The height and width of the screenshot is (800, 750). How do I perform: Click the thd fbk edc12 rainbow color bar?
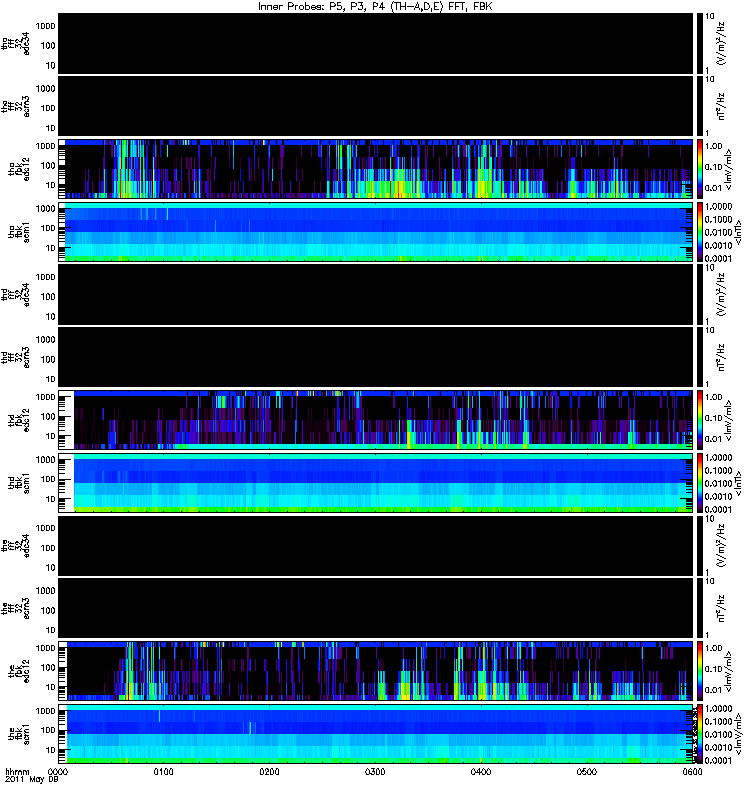pos(700,420)
